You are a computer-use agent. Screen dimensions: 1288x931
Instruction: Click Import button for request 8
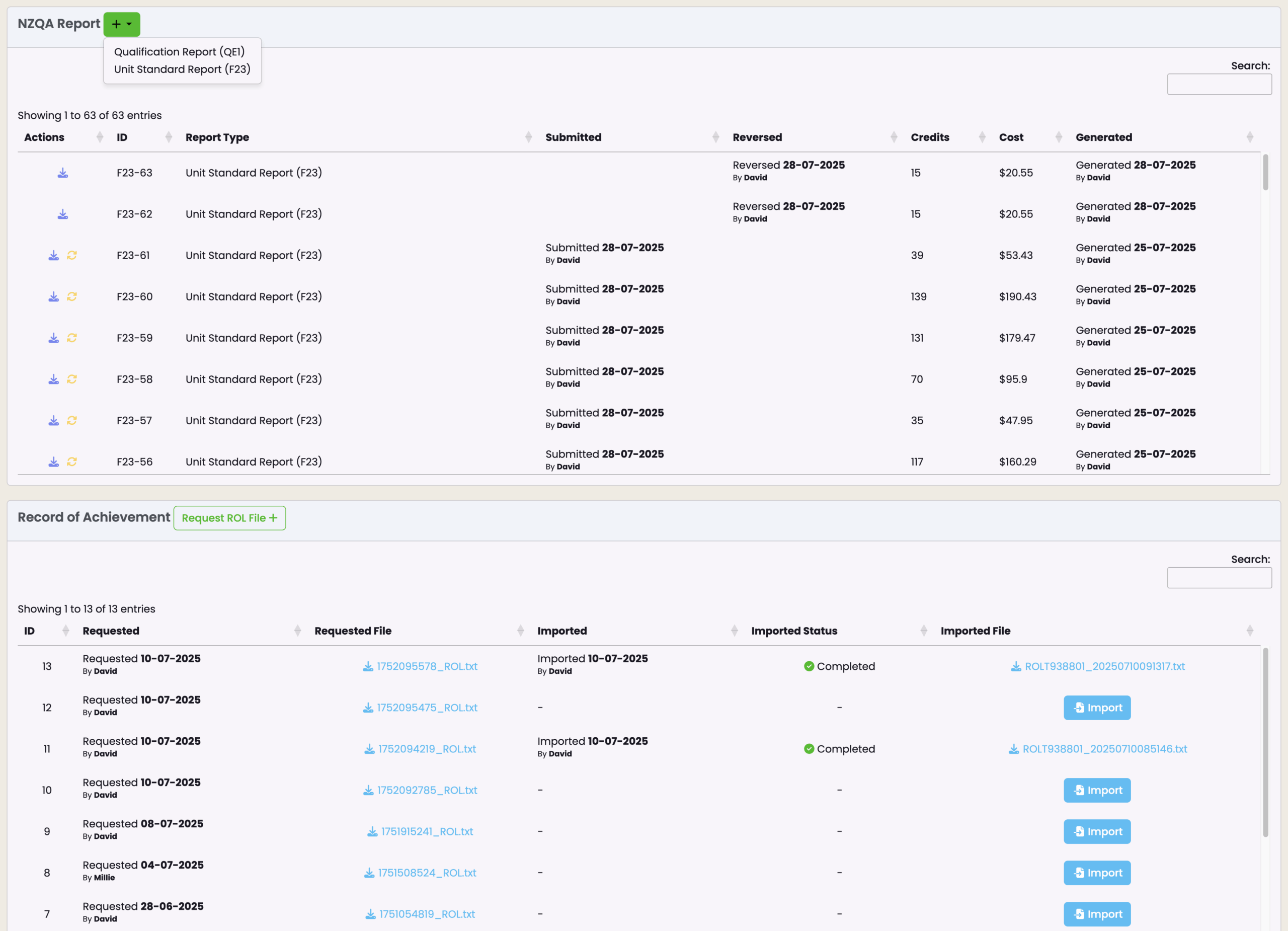click(1097, 873)
